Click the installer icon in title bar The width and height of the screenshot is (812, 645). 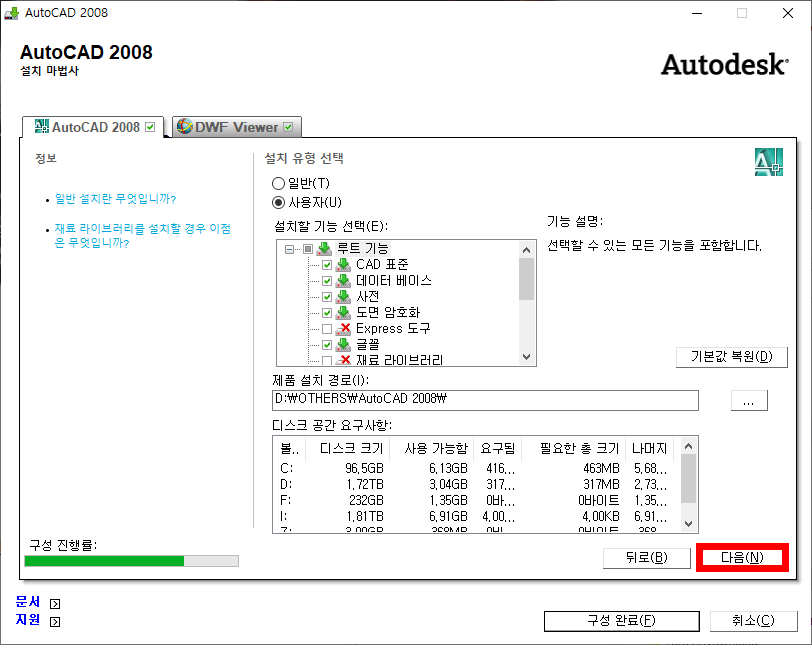(11, 13)
